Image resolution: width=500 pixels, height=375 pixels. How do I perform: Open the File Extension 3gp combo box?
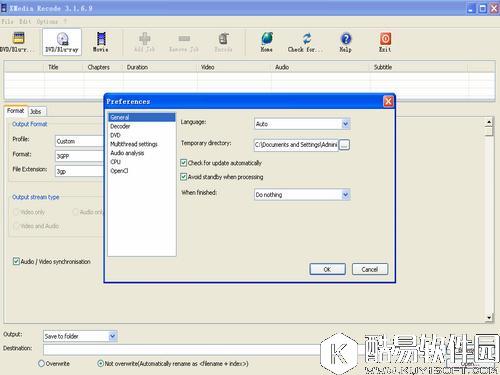click(x=79, y=171)
